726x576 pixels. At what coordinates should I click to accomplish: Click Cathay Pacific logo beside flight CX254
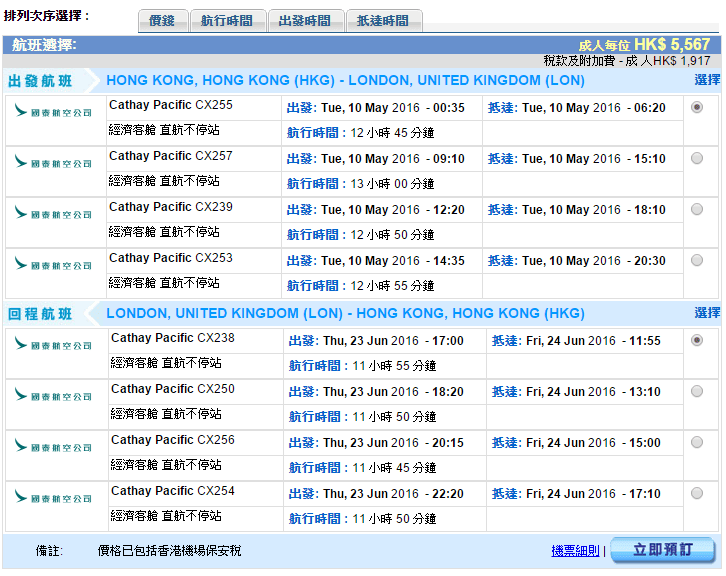[53, 498]
